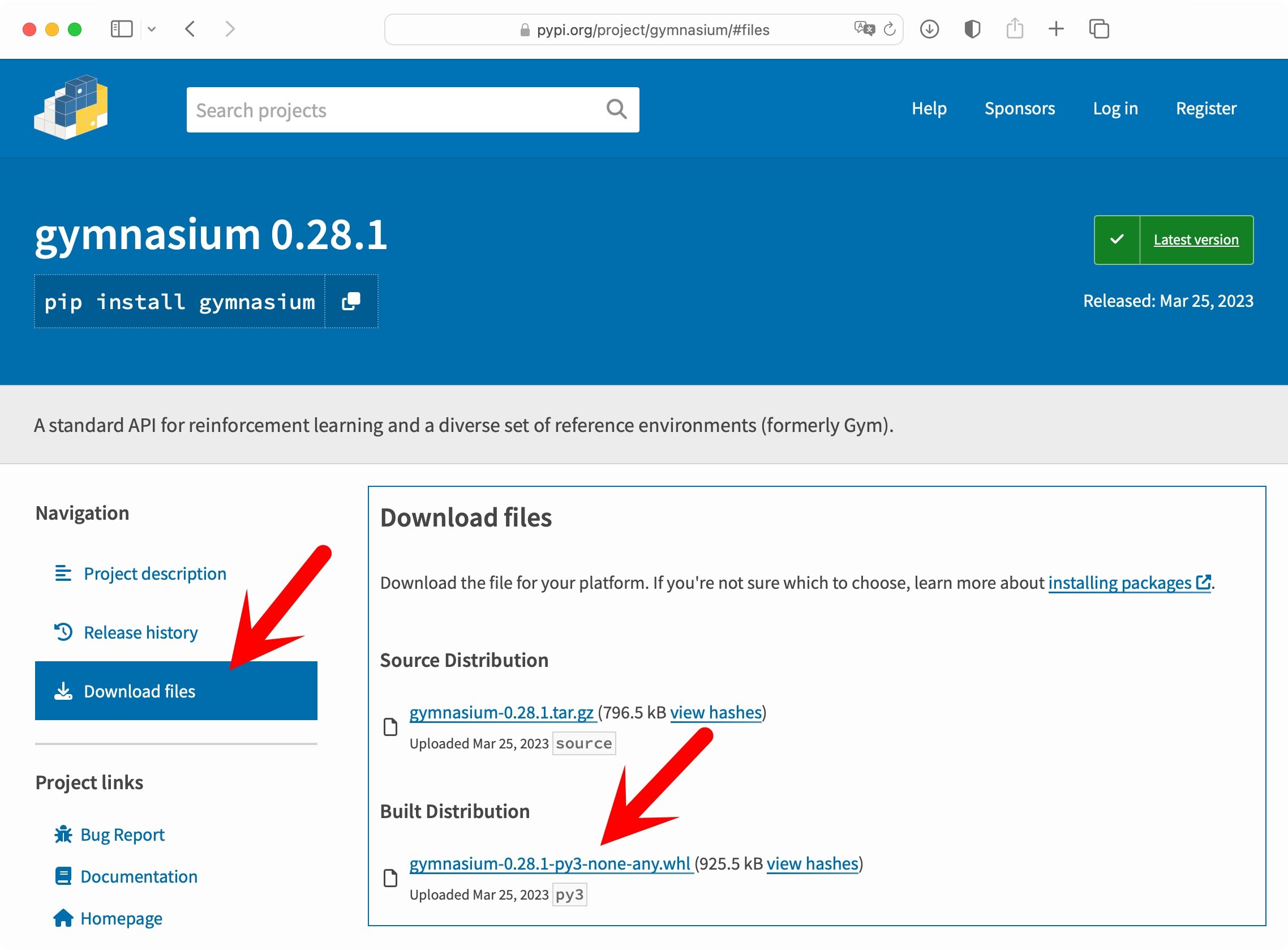This screenshot has height=950, width=1288.
Task: Show tab overview icon
Action: point(1098,29)
